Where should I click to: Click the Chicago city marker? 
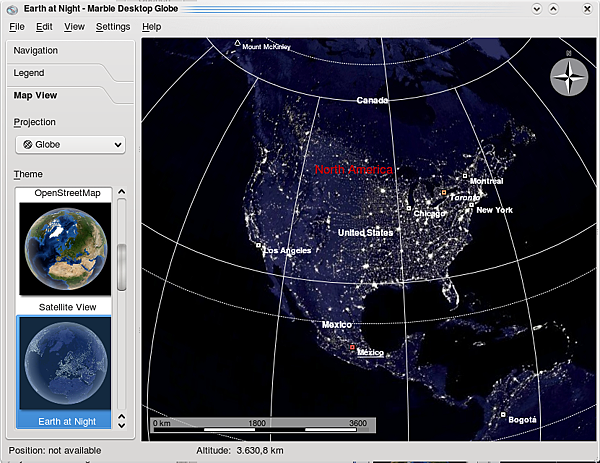click(409, 209)
